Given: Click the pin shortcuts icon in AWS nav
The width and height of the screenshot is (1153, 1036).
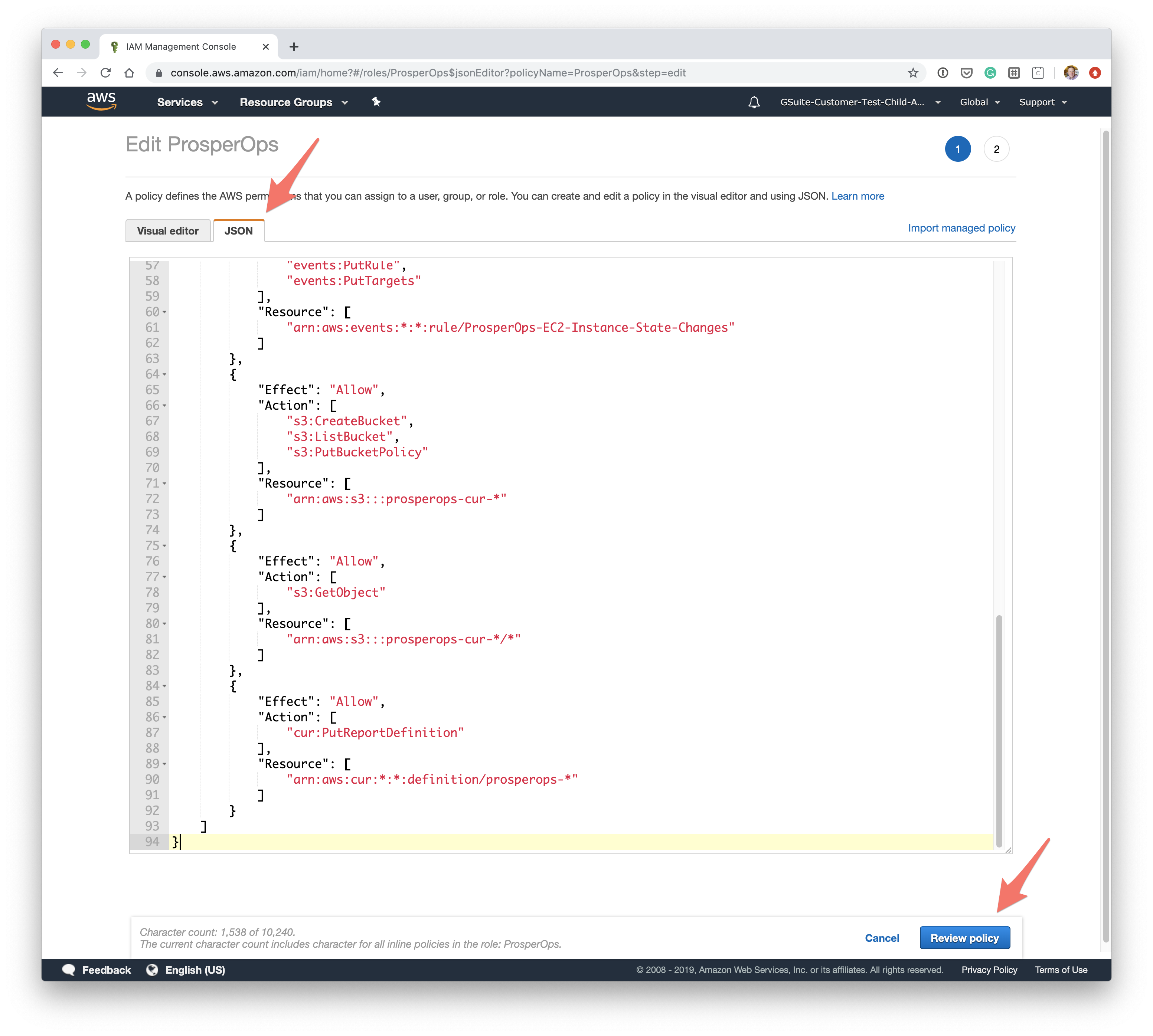Looking at the screenshot, I should (x=376, y=102).
